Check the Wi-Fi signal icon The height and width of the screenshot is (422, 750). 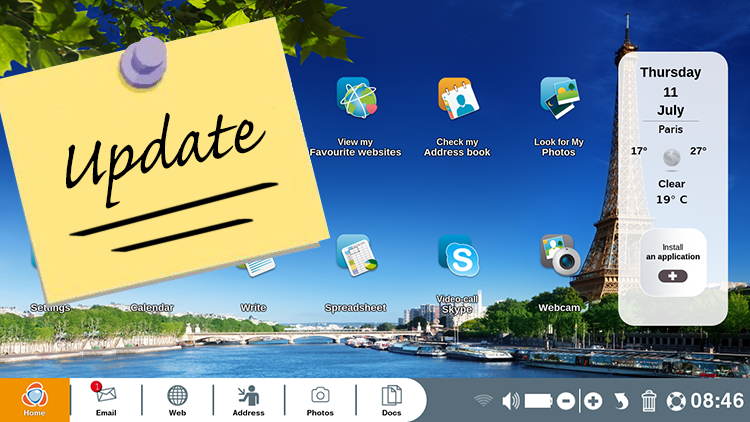click(484, 400)
